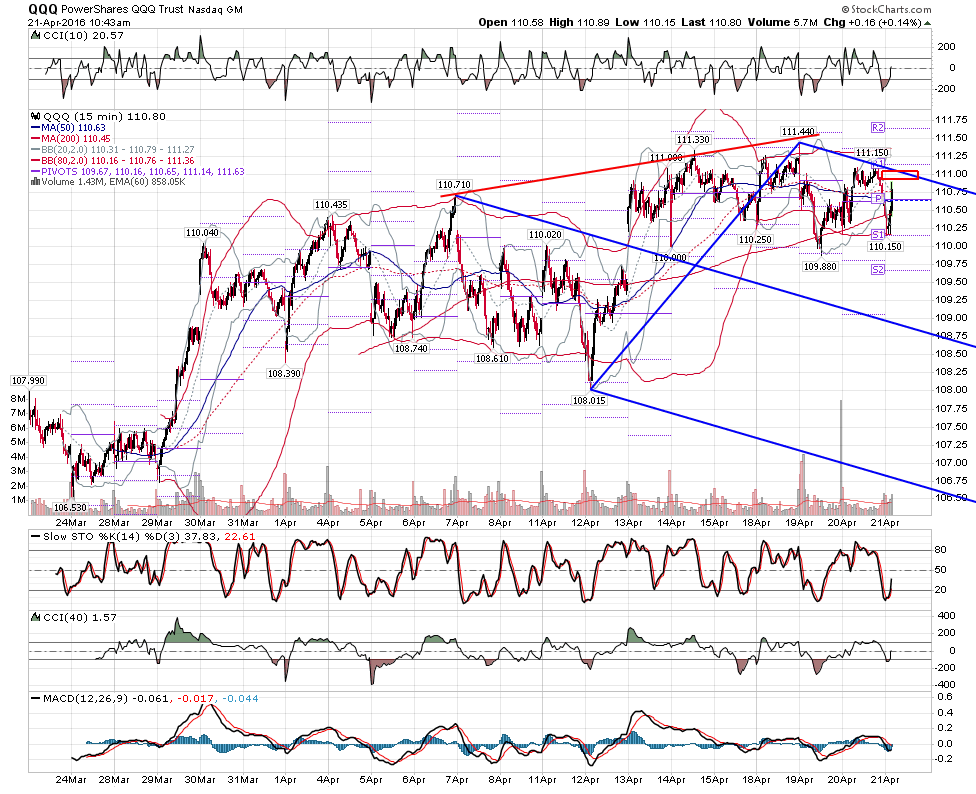The image size is (976, 794).
Task: Click the blue MA(50) legend line marker
Action: 36,128
